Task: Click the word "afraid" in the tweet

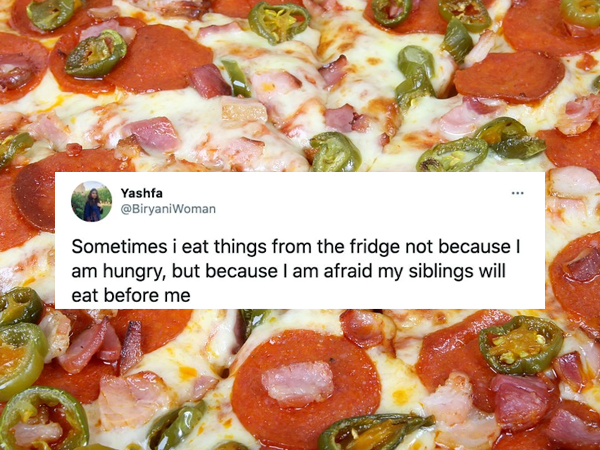Action: (x=349, y=271)
